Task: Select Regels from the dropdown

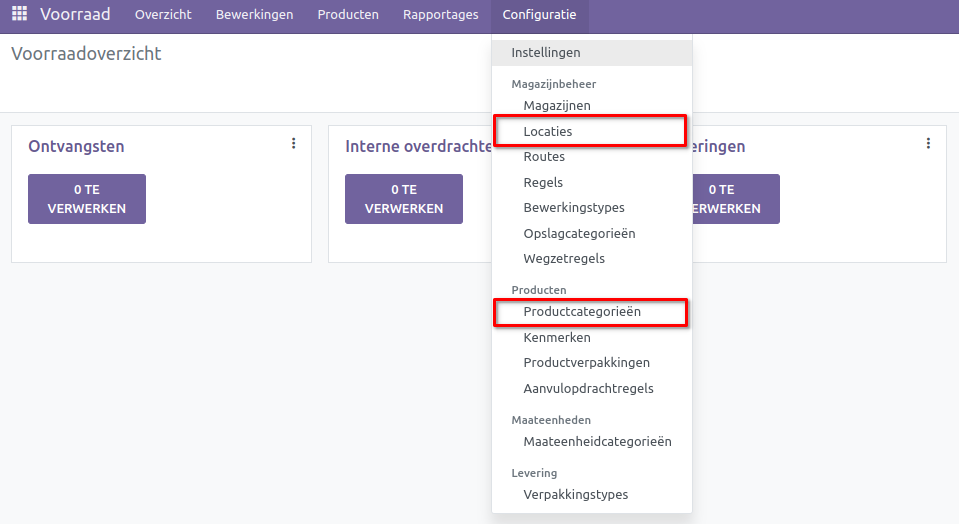Action: (543, 183)
